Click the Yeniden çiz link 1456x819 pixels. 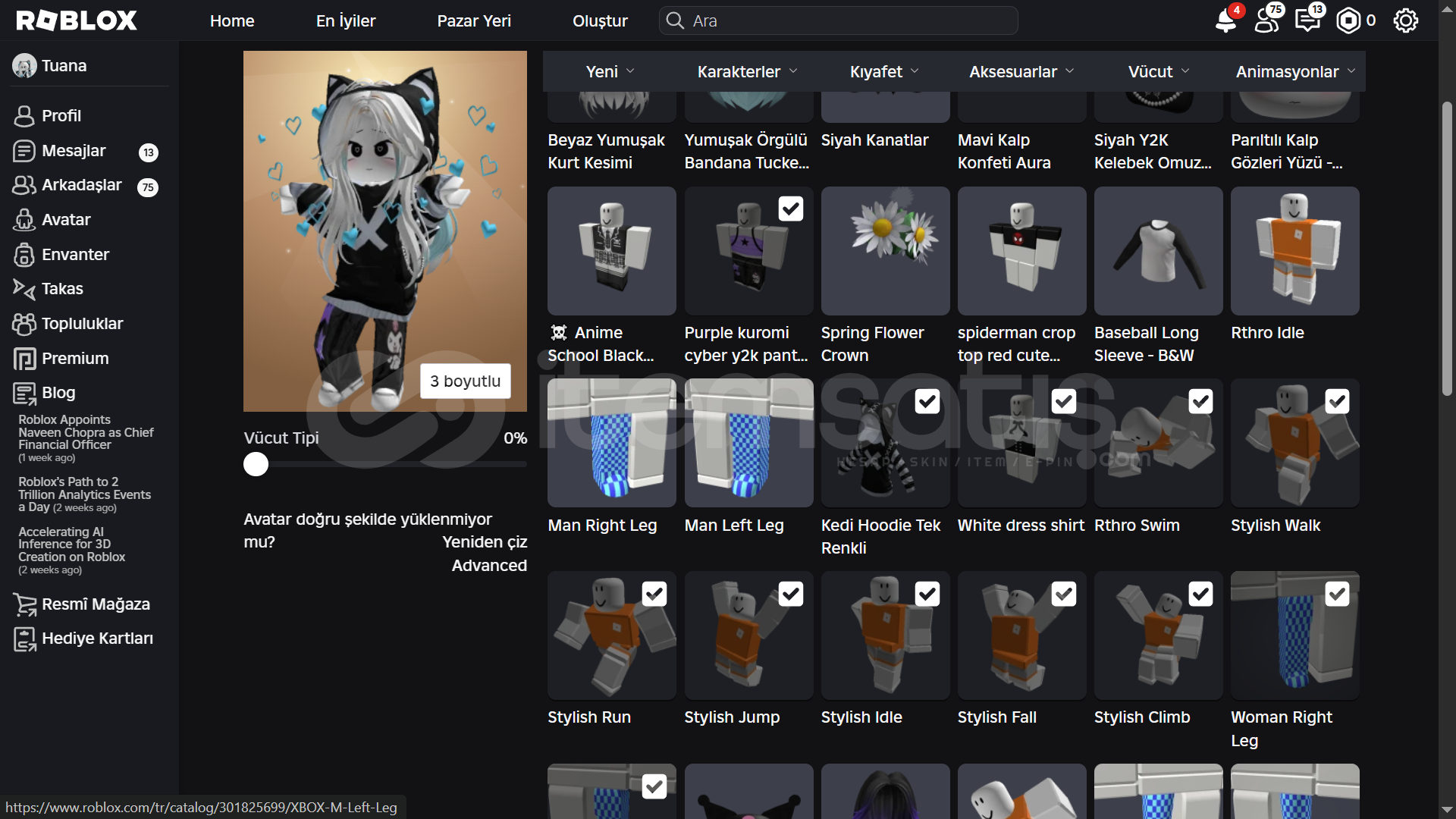pos(485,542)
